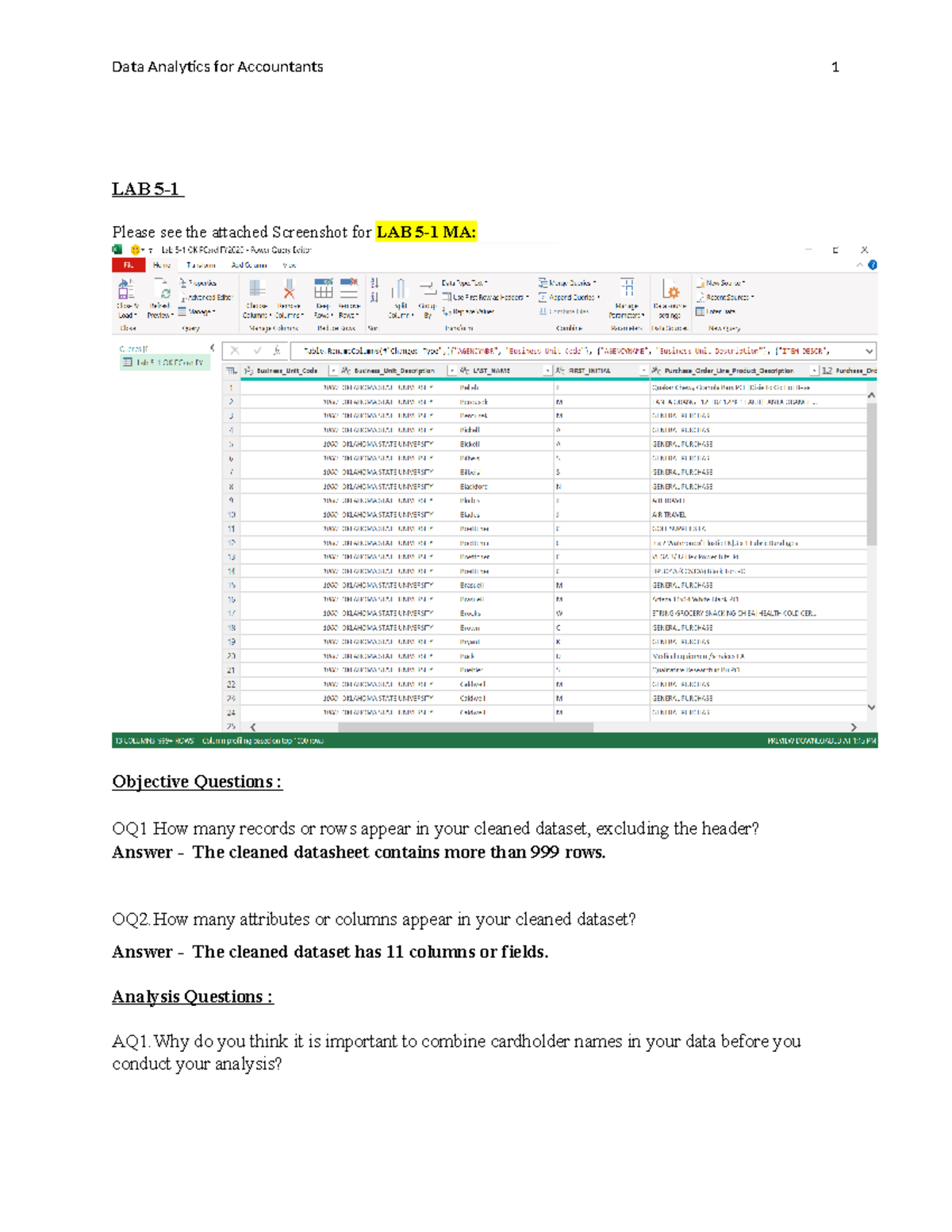Select the Manage Parameters icon
Image resolution: width=952 pixels, height=1232 pixels.
[627, 297]
